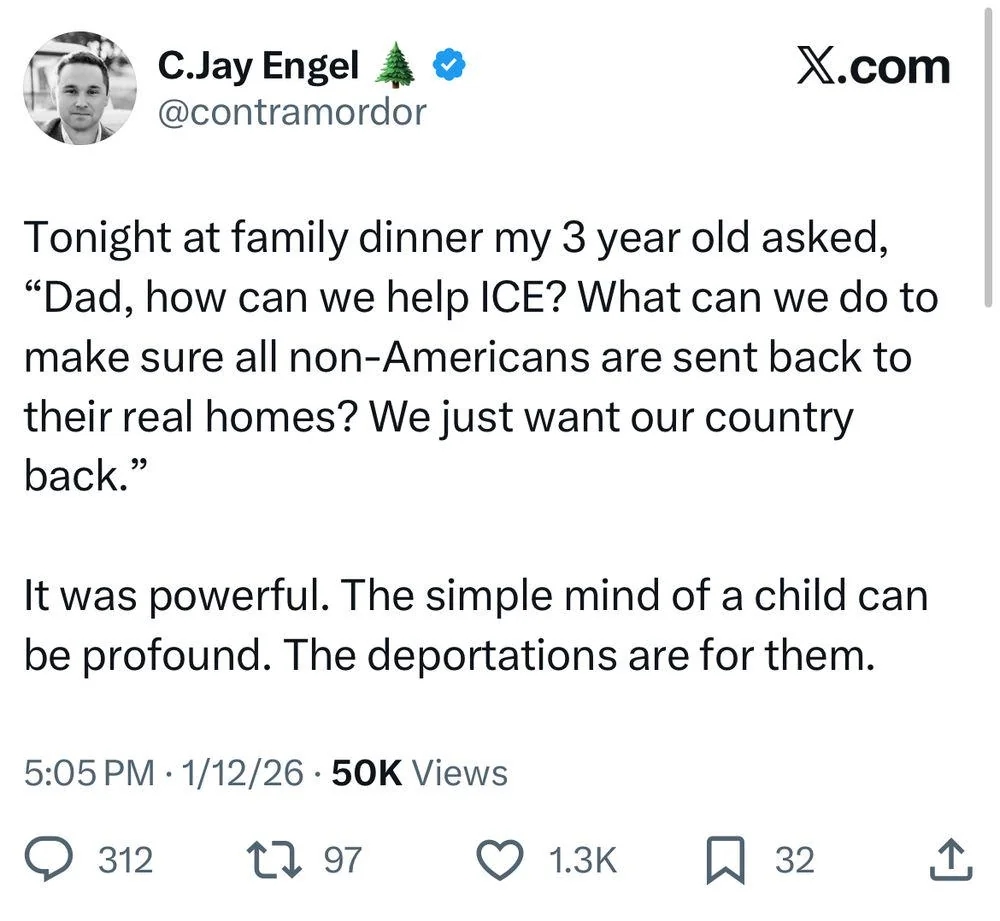The image size is (1000, 921).
Task: Tap the heart-shaped like icon
Action: 500,858
